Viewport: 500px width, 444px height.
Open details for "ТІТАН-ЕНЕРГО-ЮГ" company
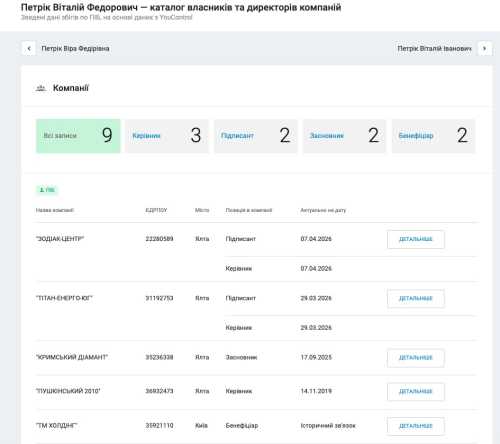pos(416,298)
